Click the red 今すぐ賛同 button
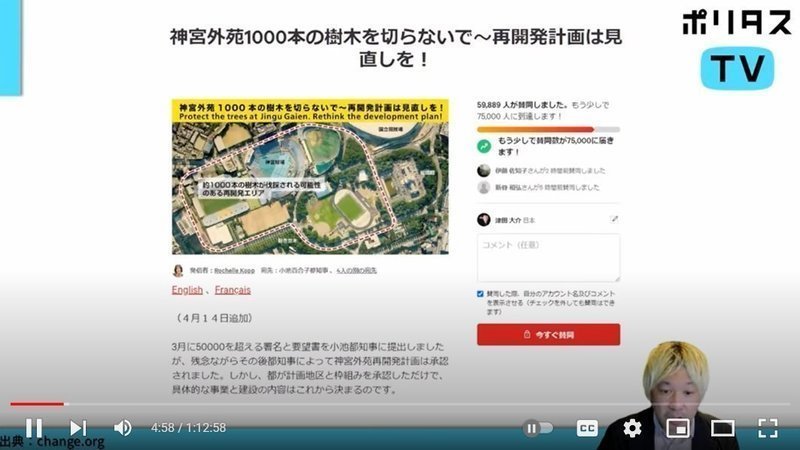The width and height of the screenshot is (800, 450). 548,335
